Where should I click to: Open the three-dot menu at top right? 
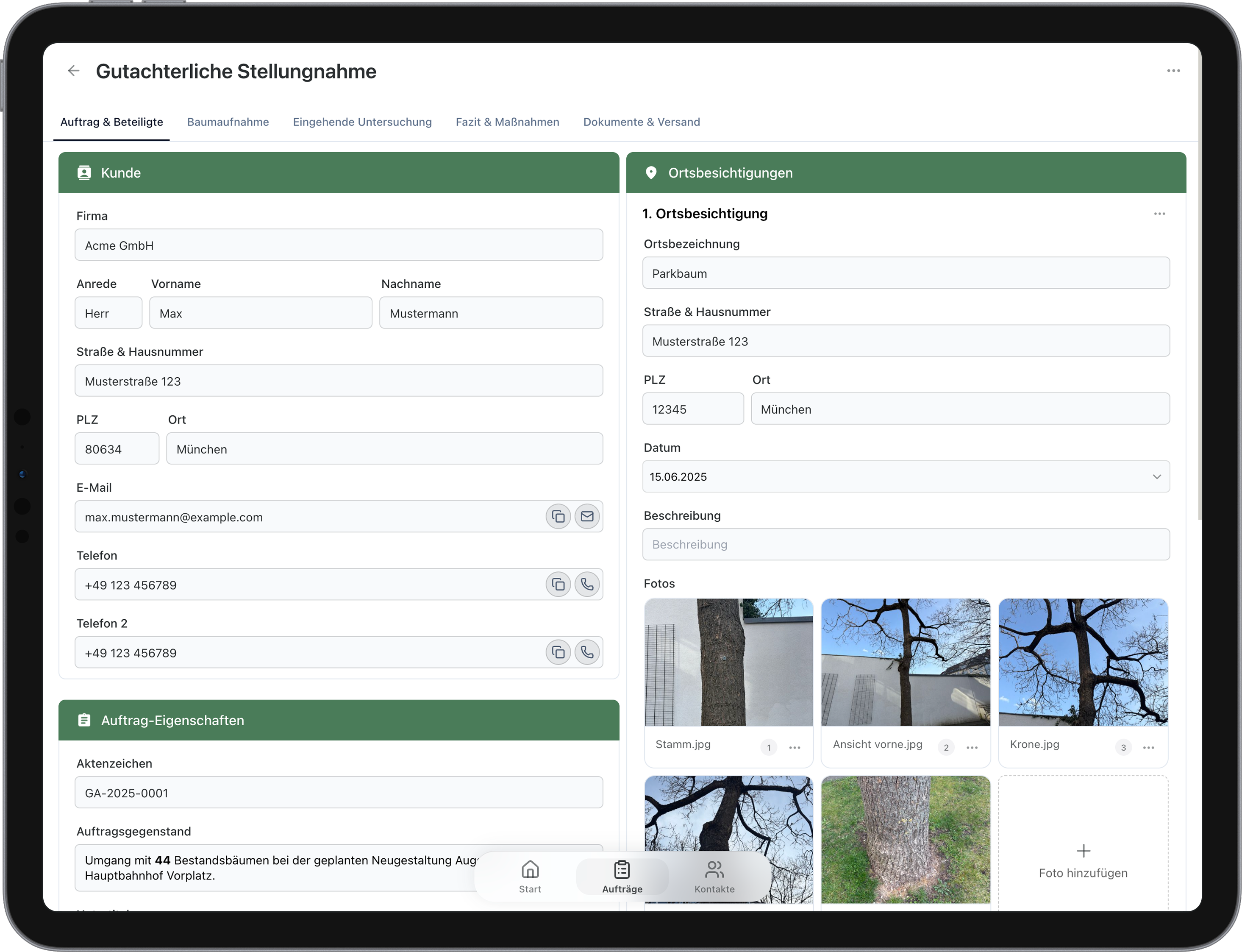click(x=1173, y=71)
